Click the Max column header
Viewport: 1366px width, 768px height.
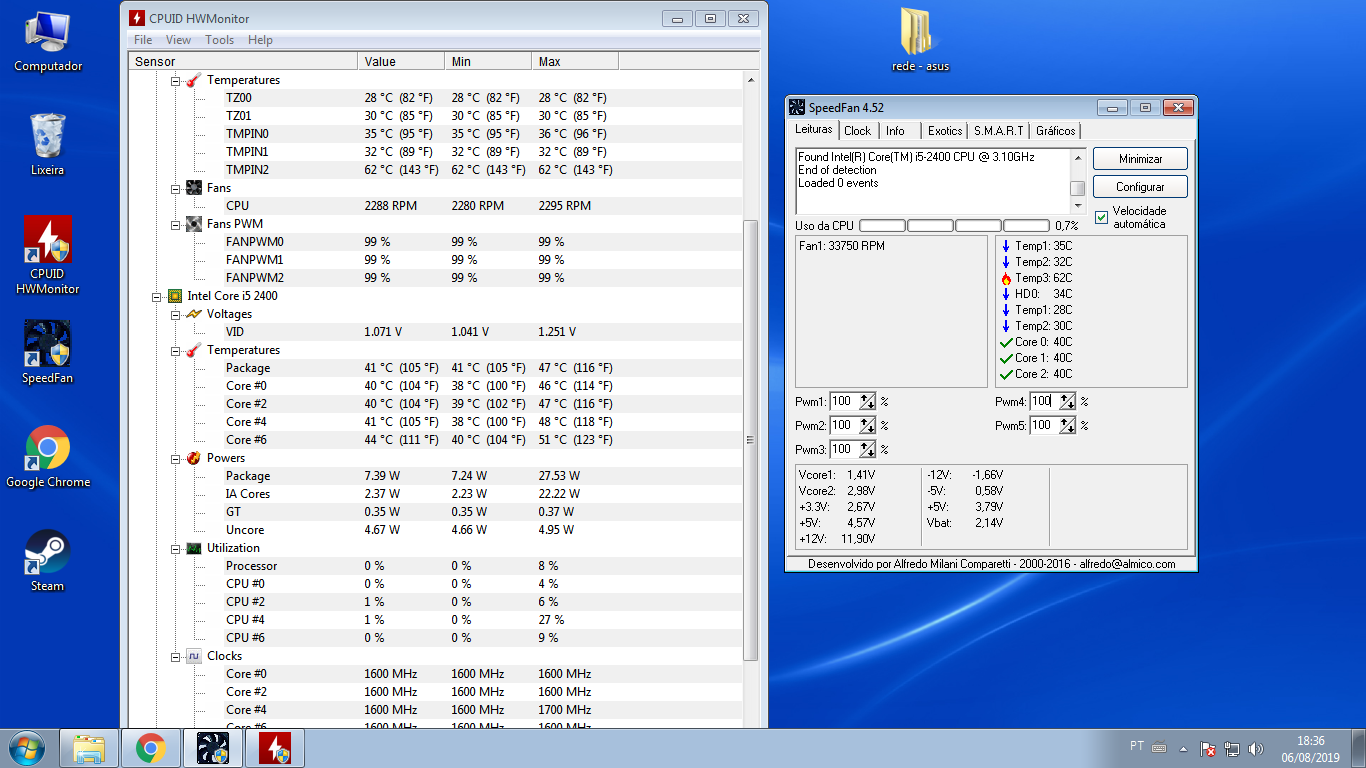point(575,62)
